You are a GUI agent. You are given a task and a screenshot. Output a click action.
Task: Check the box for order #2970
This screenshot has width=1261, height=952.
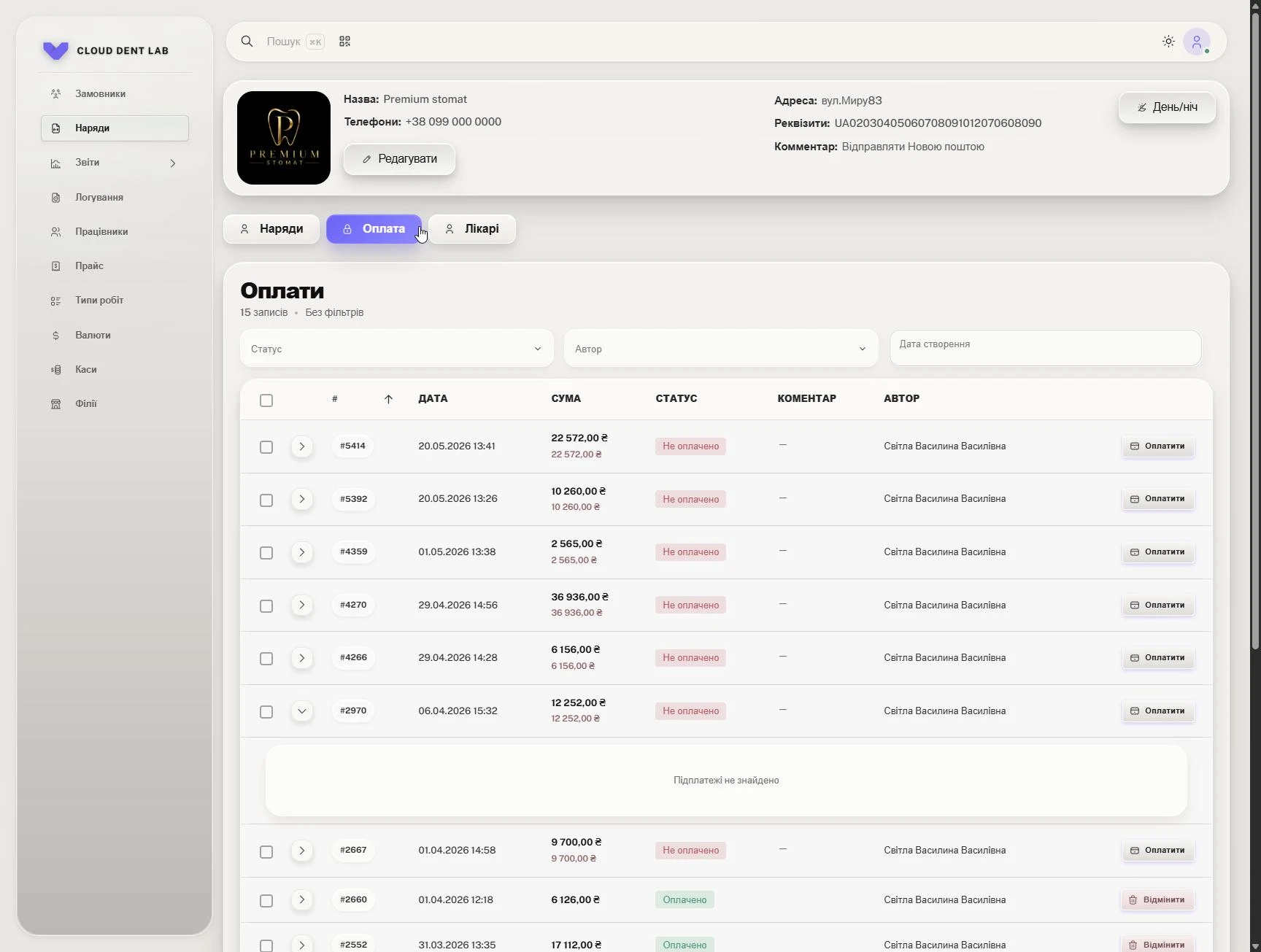click(x=266, y=712)
